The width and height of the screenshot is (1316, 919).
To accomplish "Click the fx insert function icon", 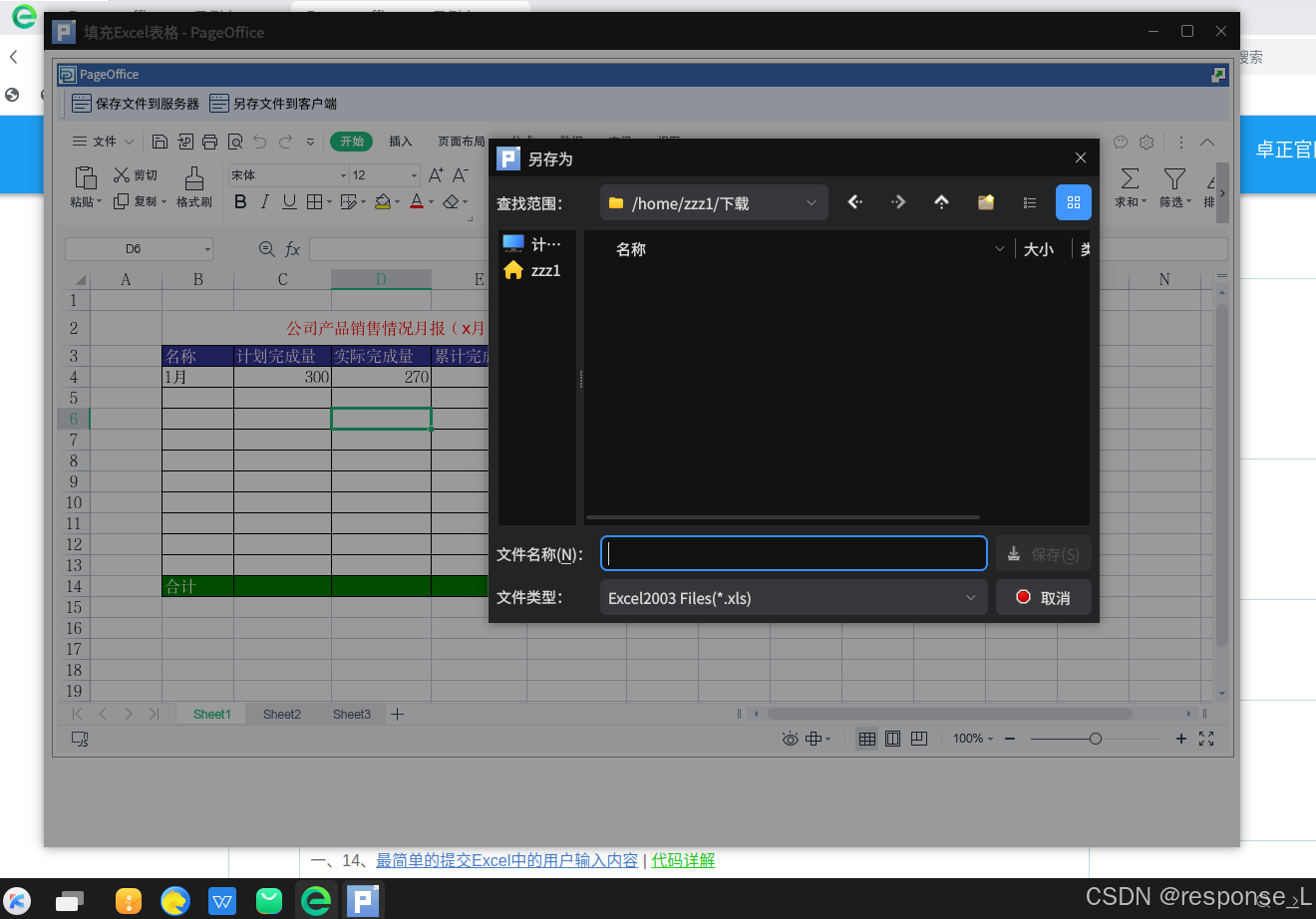I will click(292, 249).
